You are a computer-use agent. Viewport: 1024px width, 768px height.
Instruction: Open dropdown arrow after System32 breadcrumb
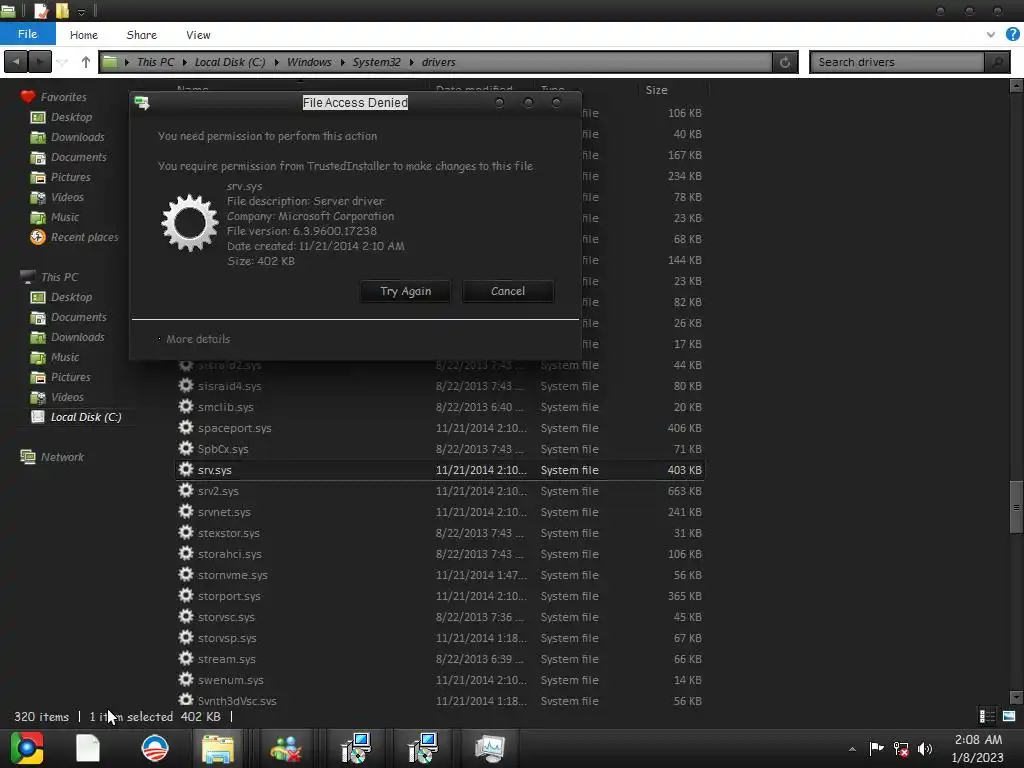[x=411, y=63]
